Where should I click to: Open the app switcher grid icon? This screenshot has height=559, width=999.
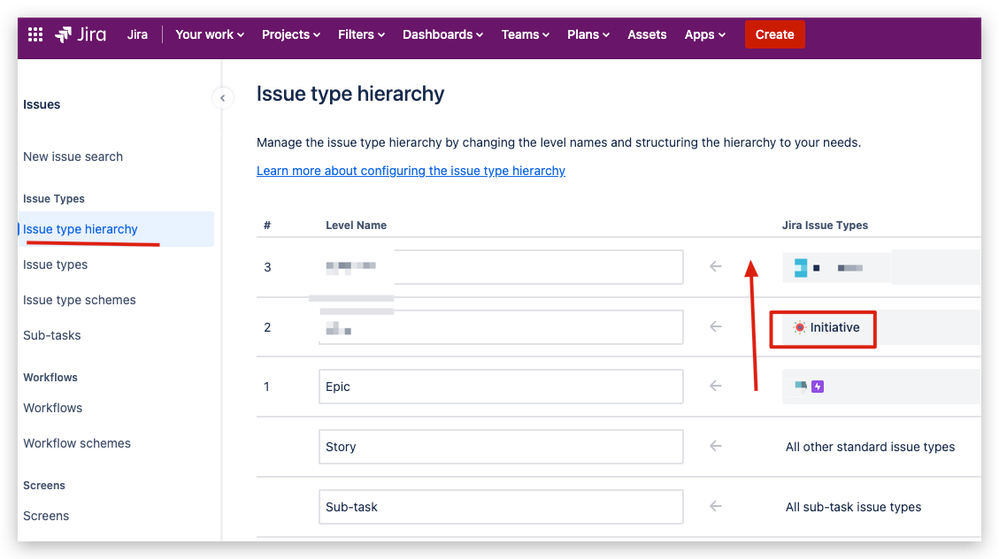(x=35, y=34)
